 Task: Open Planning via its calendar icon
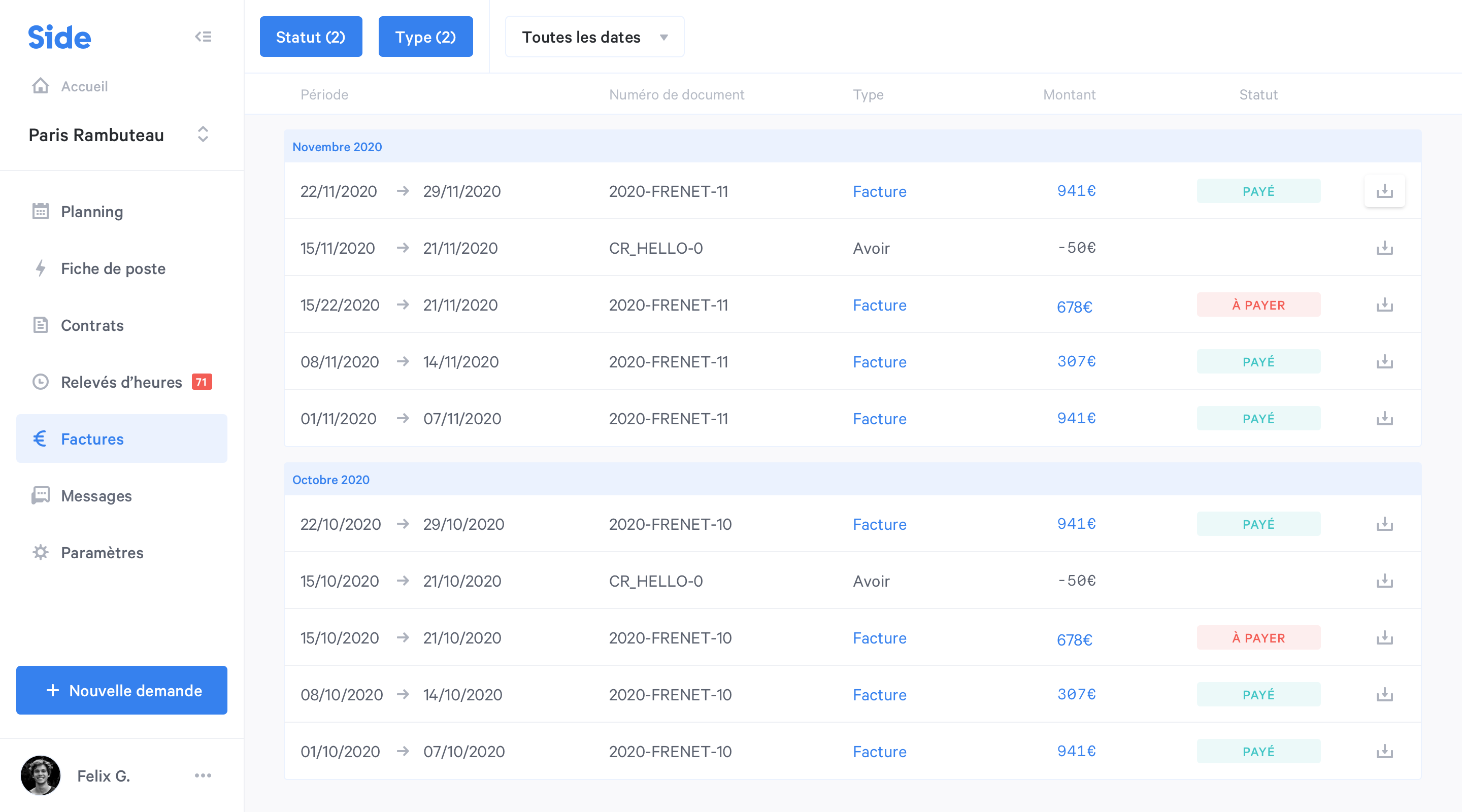point(40,211)
